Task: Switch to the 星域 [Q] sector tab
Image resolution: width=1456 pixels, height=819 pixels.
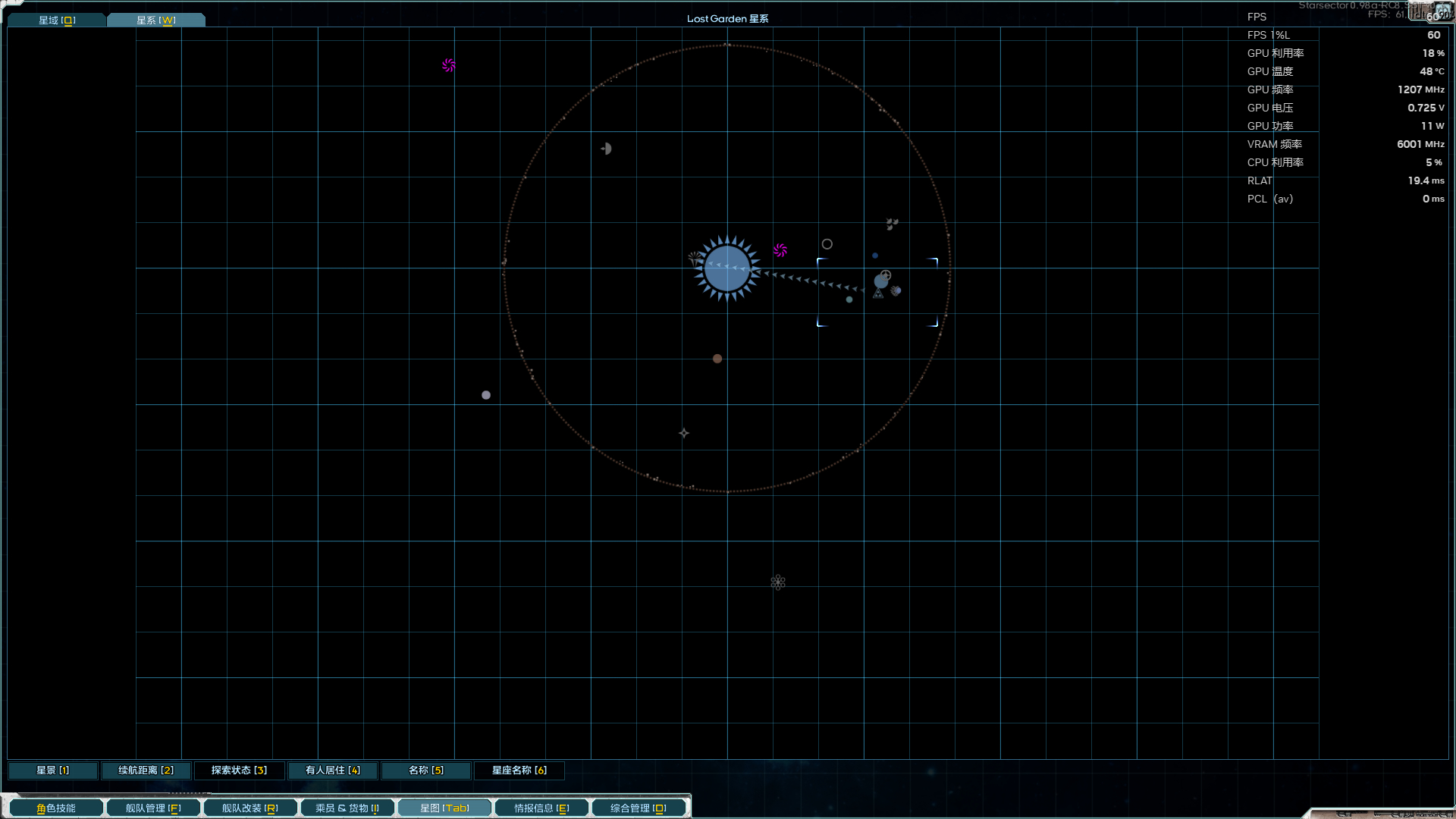Action: click(x=57, y=20)
